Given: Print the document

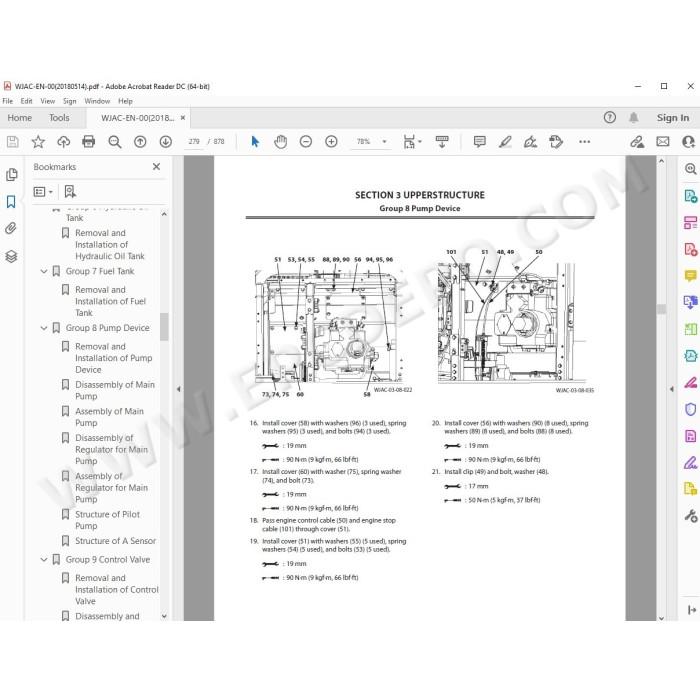Looking at the screenshot, I should (89, 142).
